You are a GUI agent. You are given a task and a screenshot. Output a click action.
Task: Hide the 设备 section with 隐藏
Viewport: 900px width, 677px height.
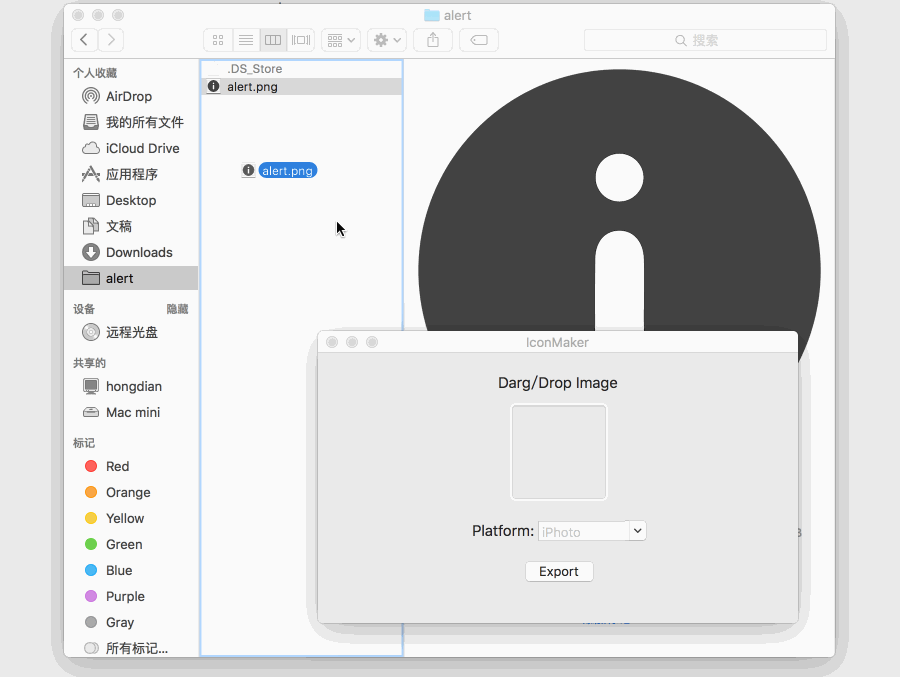click(x=177, y=309)
